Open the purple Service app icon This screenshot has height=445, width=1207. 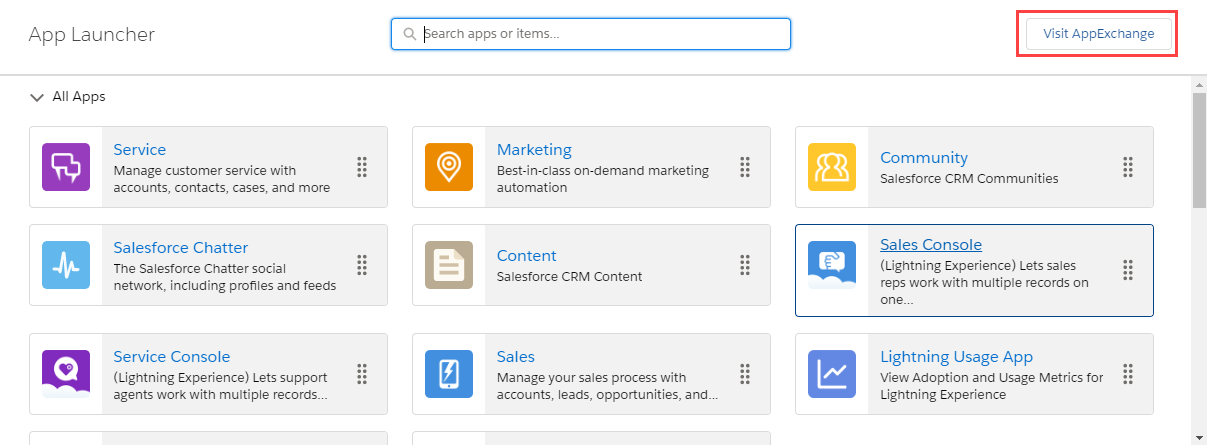click(66, 167)
